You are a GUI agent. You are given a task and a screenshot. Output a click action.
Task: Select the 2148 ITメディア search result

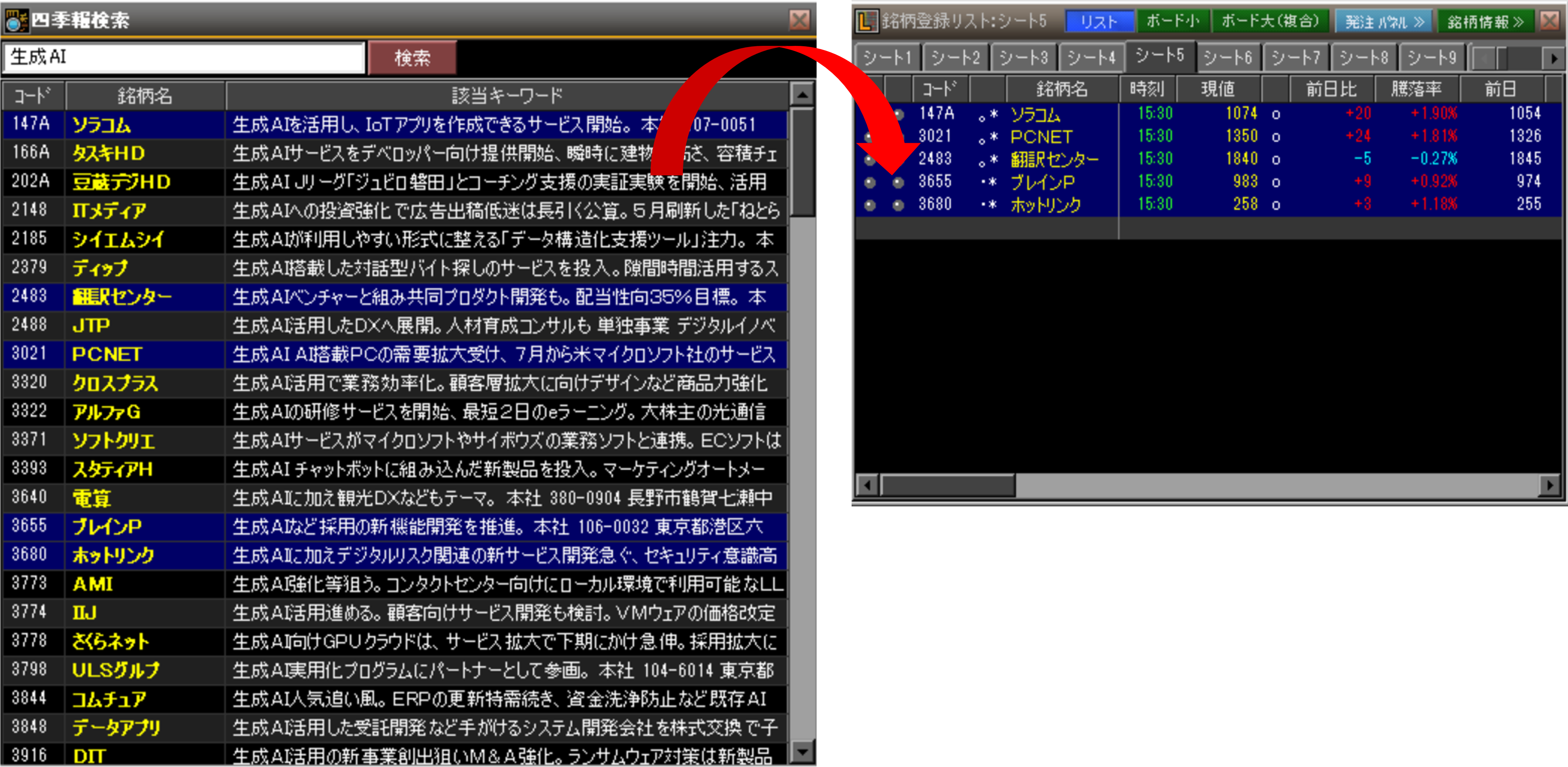click(x=395, y=211)
